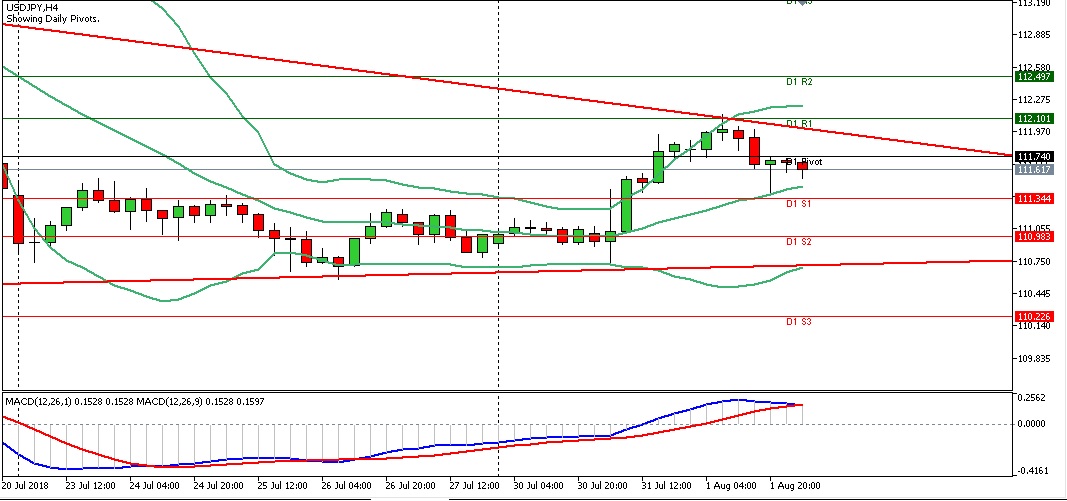Select the D1 S2 support label
This screenshot has width=1067, height=501.
point(799,242)
